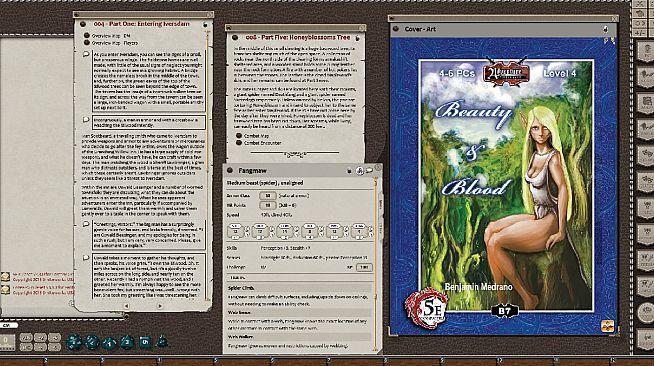Click link dot left of Part One title
This screenshot has width=654, height=366.
83,24
